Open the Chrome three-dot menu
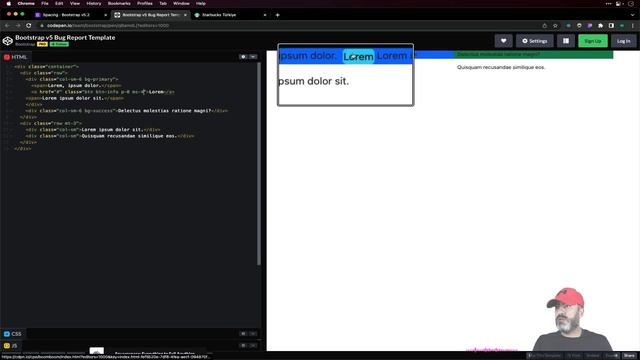This screenshot has height=360, width=640. (633, 25)
